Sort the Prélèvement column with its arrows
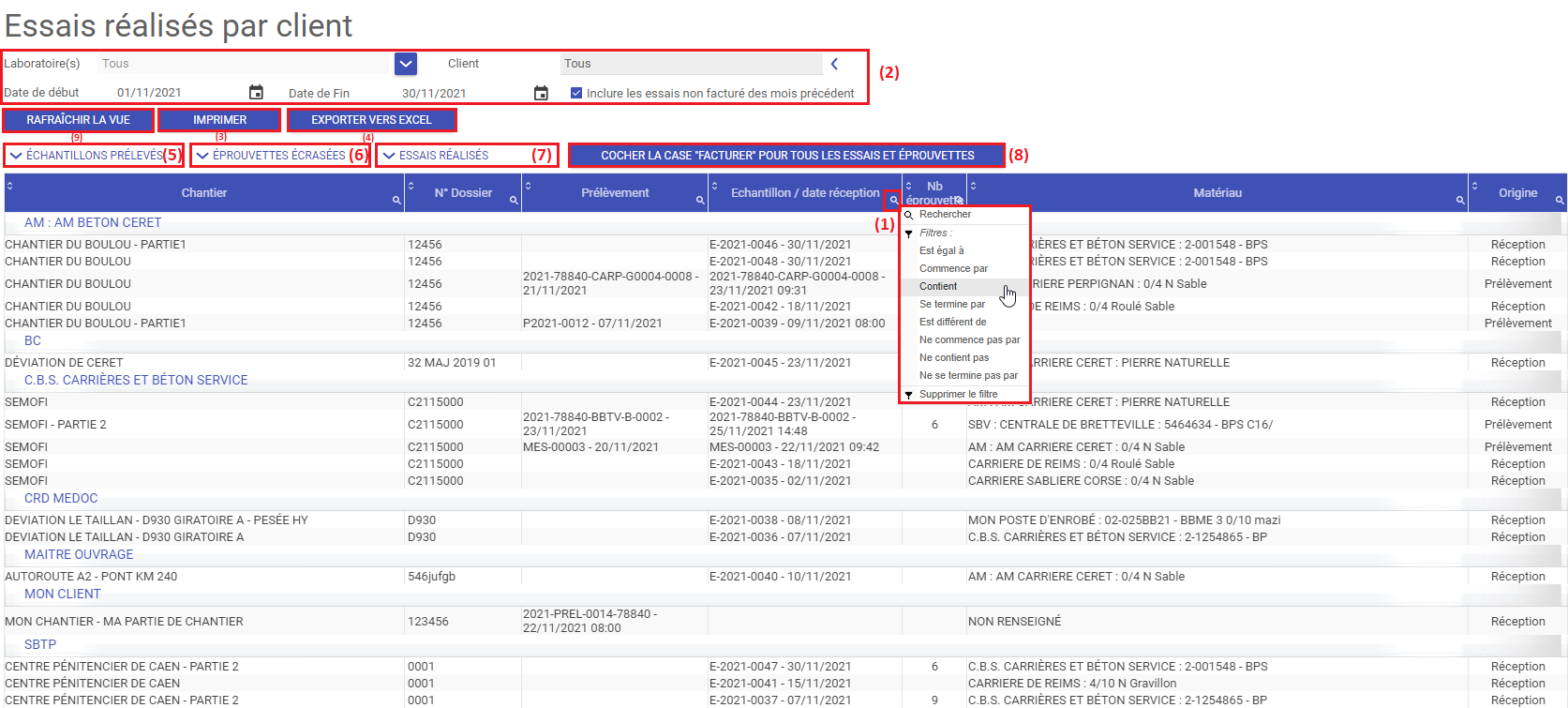 [x=528, y=186]
